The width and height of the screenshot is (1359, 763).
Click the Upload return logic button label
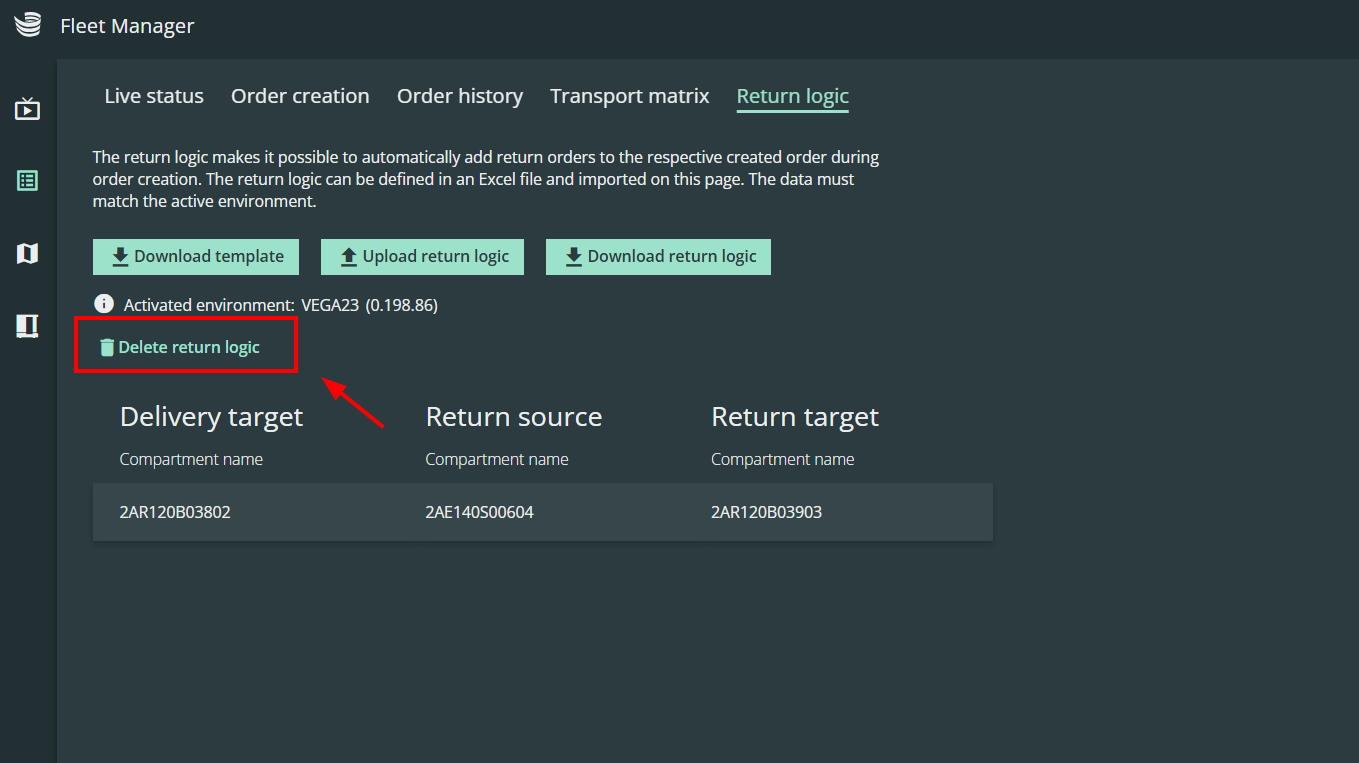pos(436,256)
